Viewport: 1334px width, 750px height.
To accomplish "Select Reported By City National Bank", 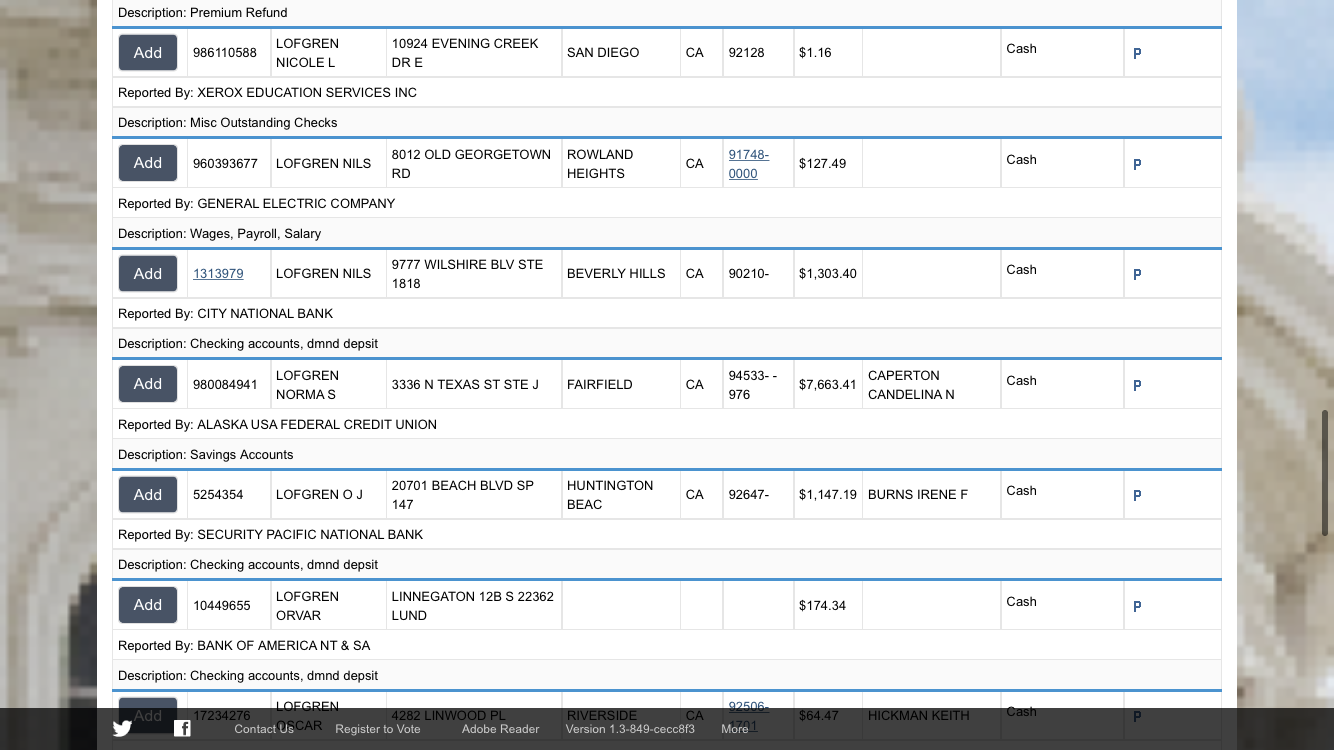I will click(226, 314).
